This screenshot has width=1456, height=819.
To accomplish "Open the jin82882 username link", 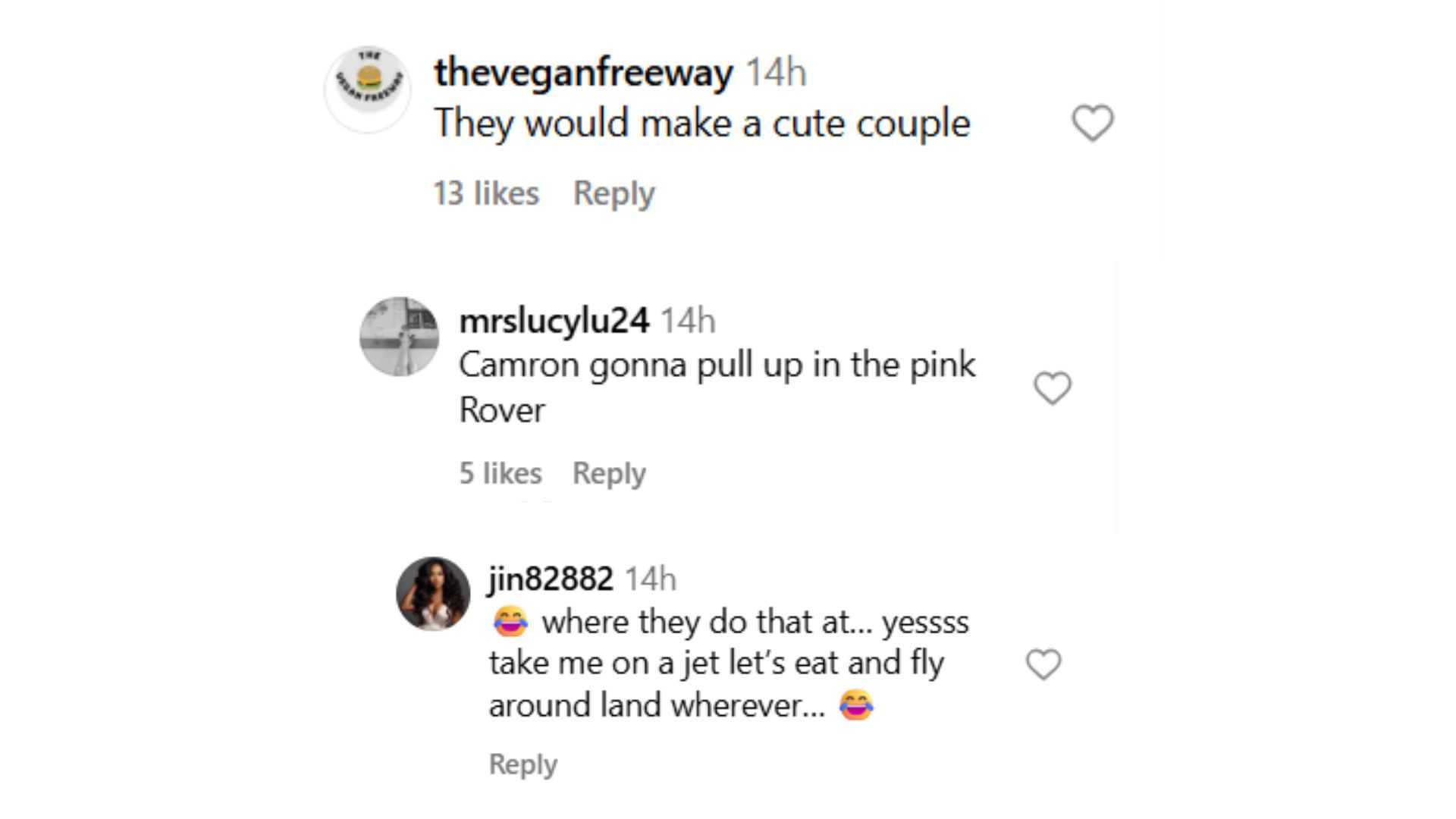I will [x=551, y=579].
